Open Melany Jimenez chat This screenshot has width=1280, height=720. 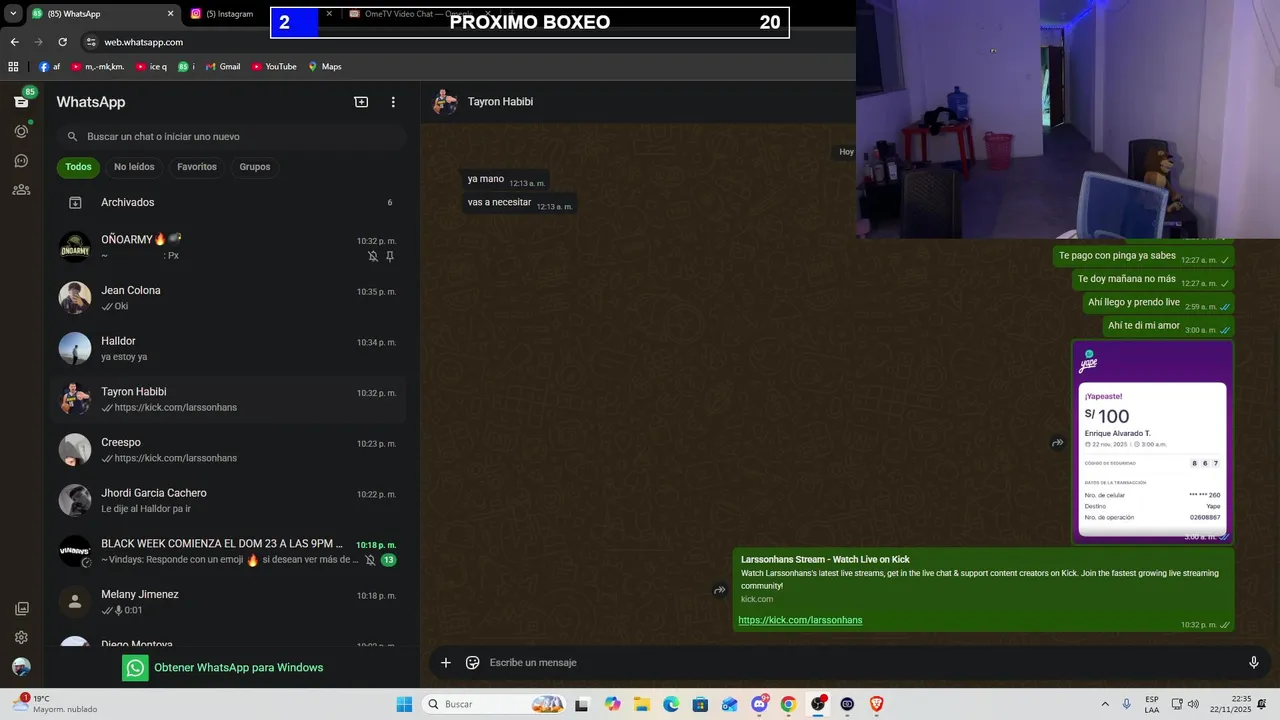click(x=232, y=602)
